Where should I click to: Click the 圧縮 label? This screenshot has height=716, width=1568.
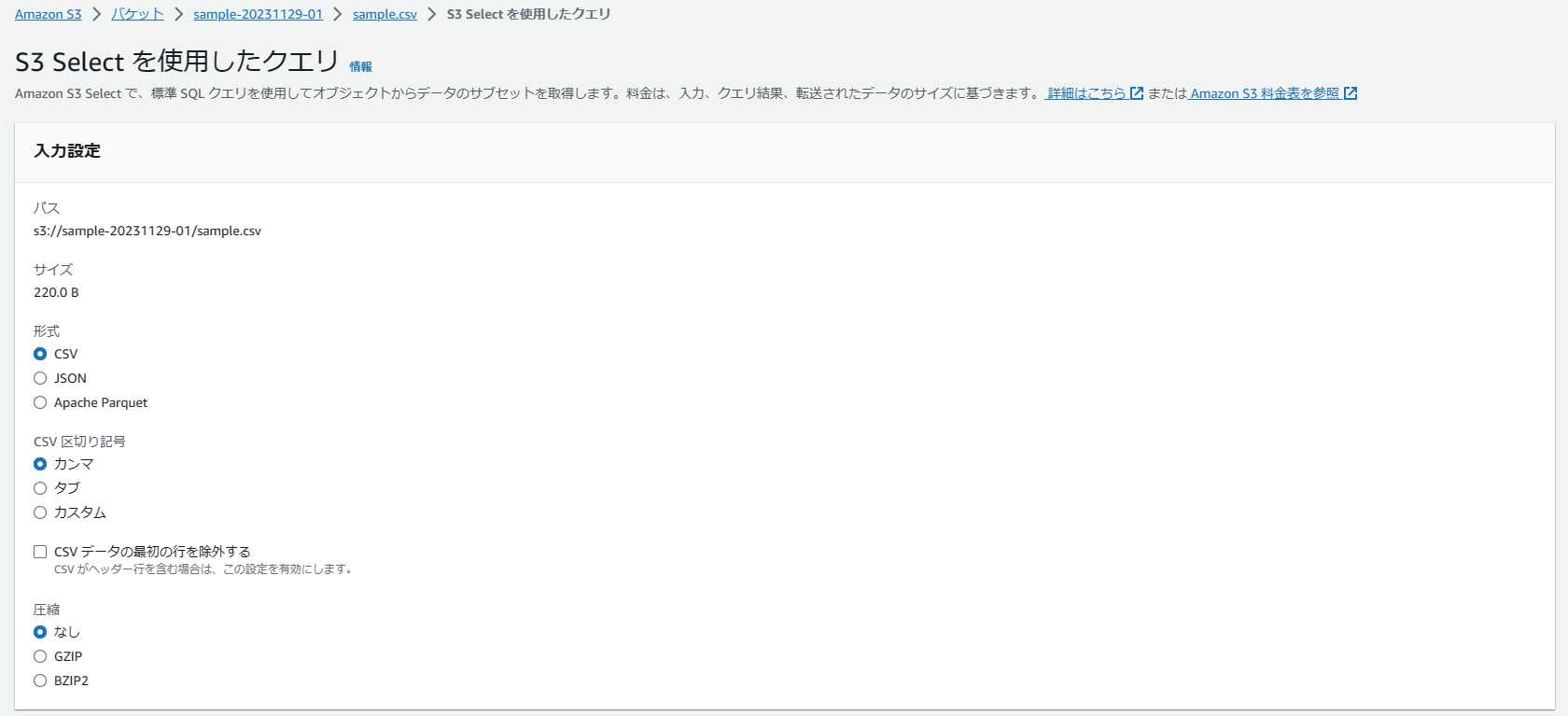tap(47, 610)
